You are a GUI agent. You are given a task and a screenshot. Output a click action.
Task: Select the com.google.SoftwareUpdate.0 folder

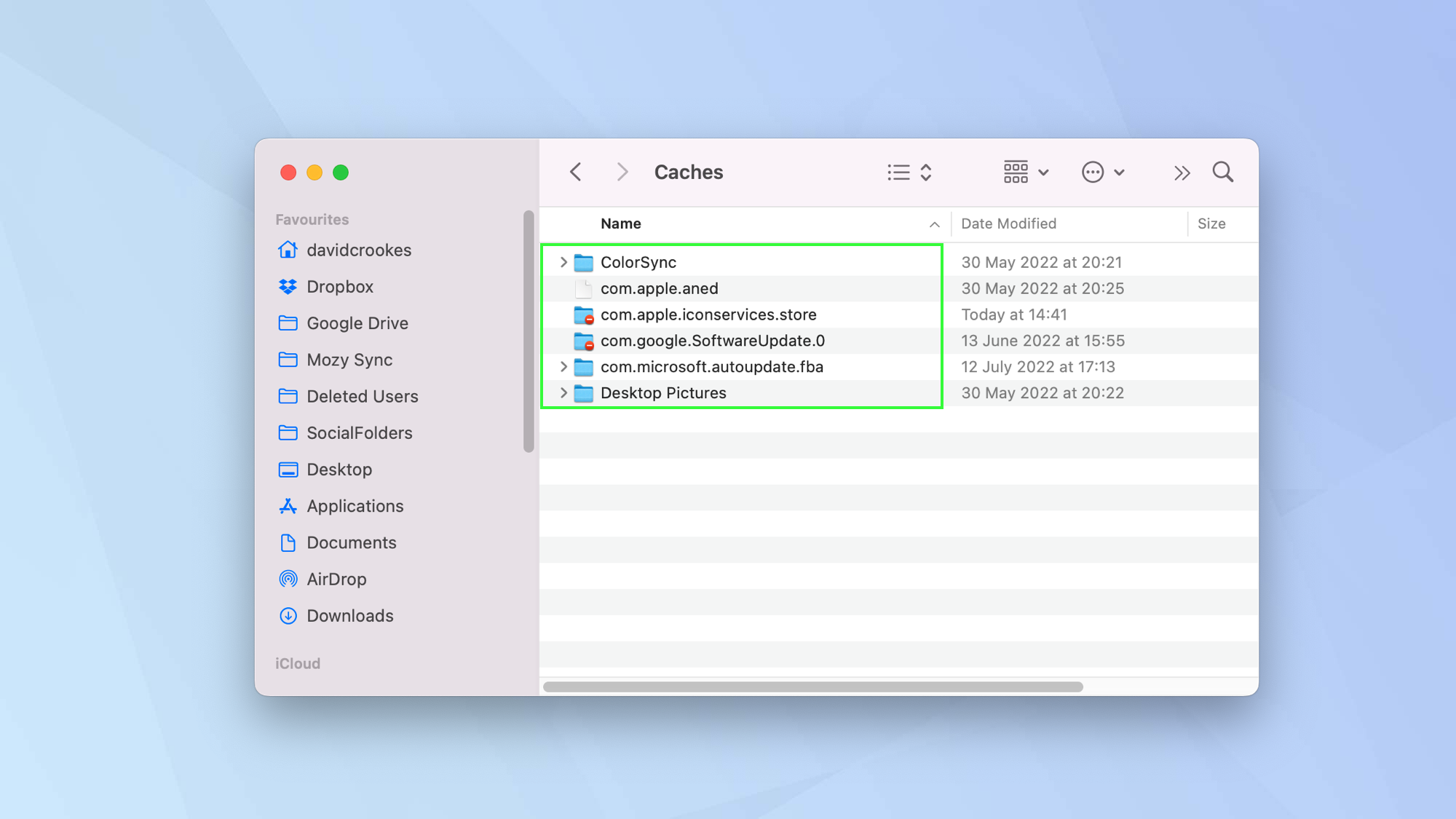[x=712, y=341]
